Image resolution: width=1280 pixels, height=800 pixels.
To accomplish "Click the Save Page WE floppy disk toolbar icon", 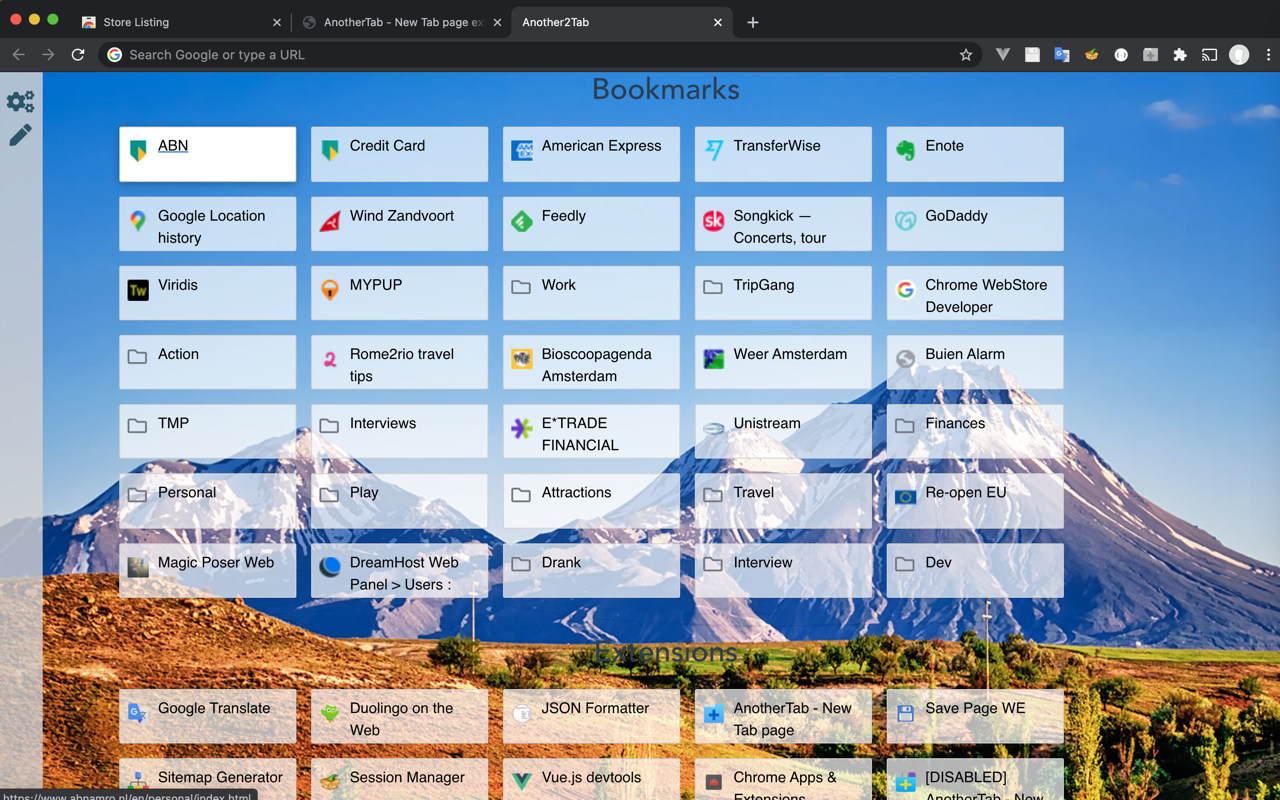I will (1032, 55).
